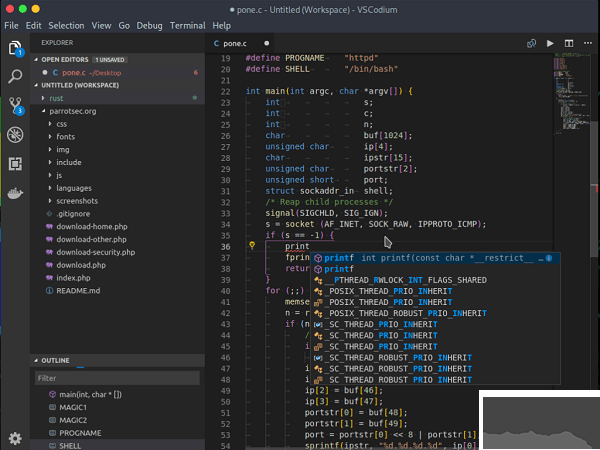The width and height of the screenshot is (600, 450).
Task: Open the Debug menu
Action: click(149, 26)
